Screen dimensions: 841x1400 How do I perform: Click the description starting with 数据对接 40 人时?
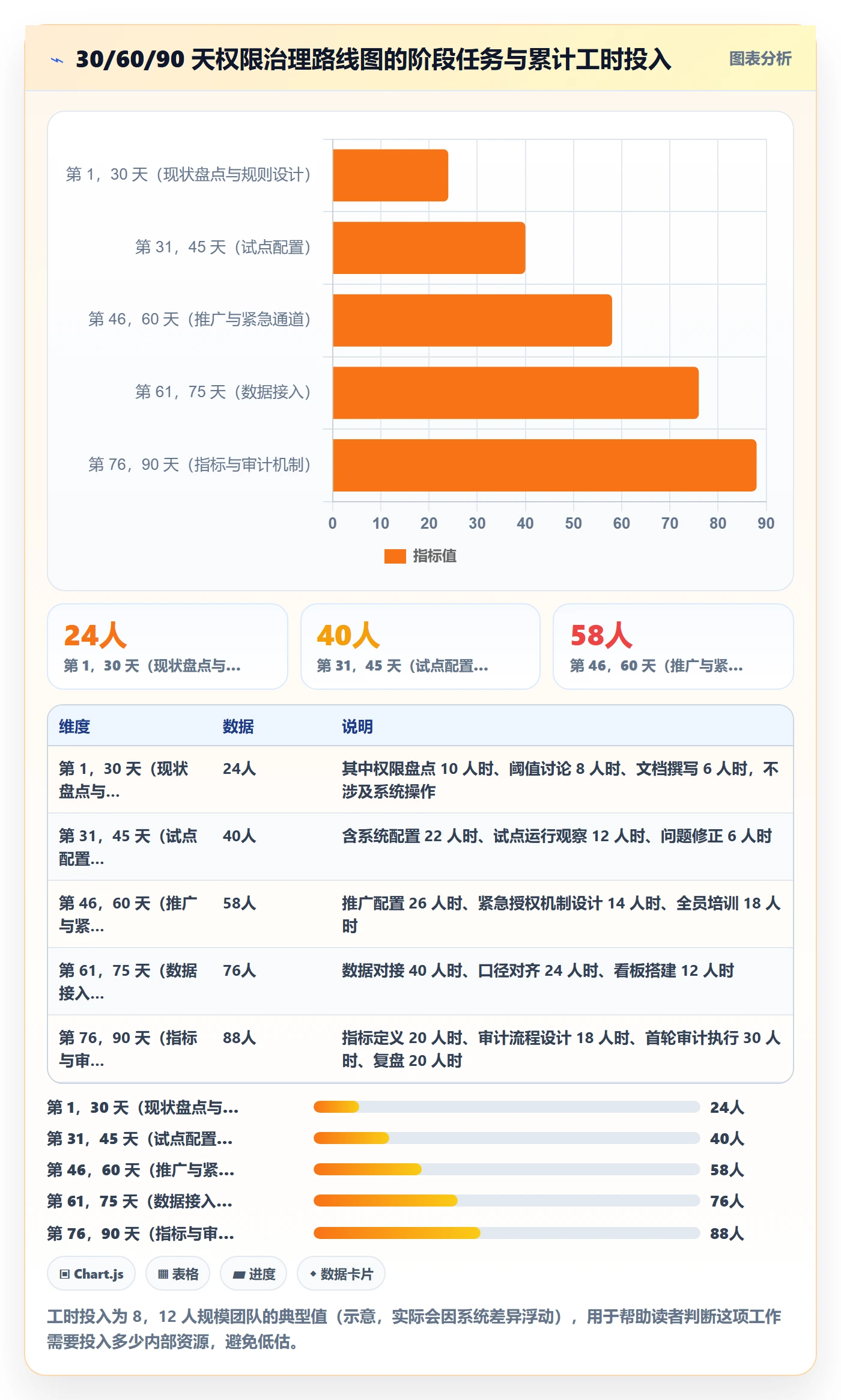click(x=538, y=970)
